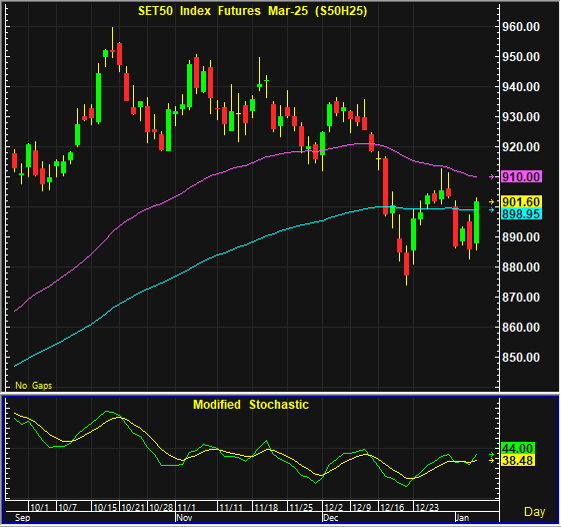The width and height of the screenshot is (561, 527).
Task: Select the 10/15 date marker
Action: pos(105,507)
